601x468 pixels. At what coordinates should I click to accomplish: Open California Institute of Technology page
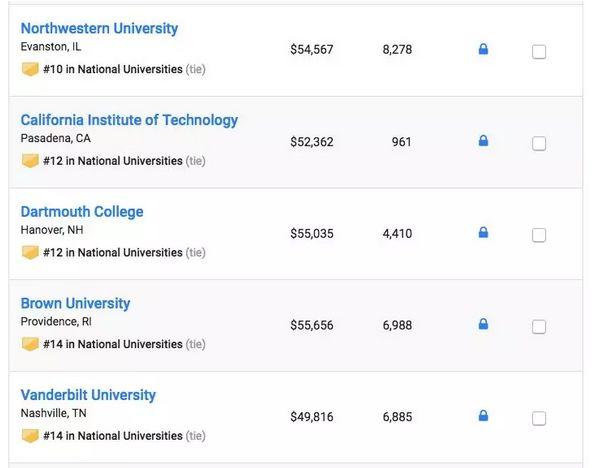pos(129,120)
